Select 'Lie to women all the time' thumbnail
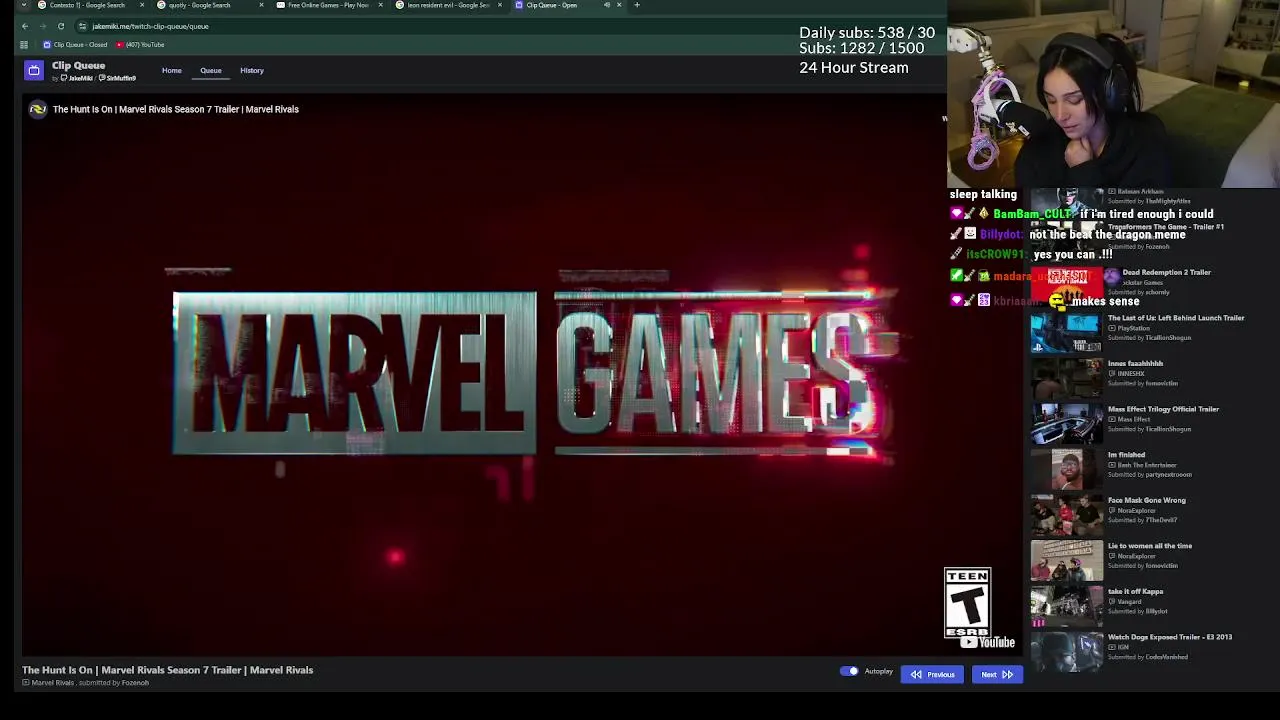 (1067, 560)
